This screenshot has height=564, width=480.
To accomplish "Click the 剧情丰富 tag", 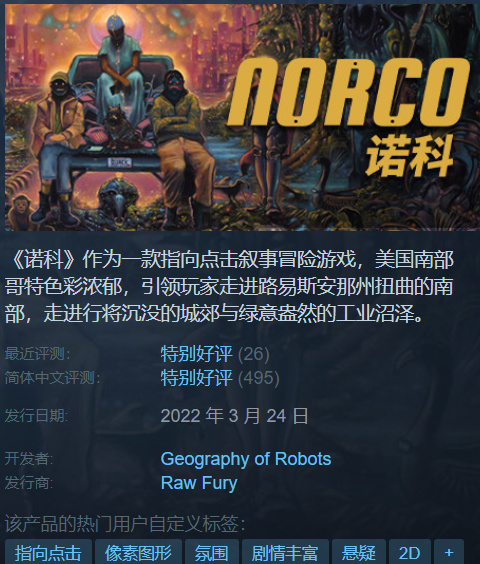I will coord(285,551).
